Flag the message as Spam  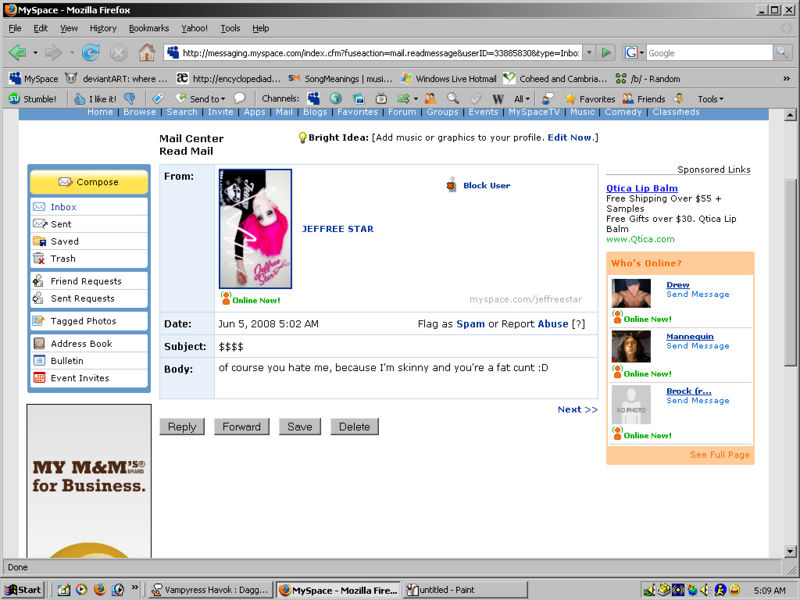pyautogui.click(x=470, y=323)
